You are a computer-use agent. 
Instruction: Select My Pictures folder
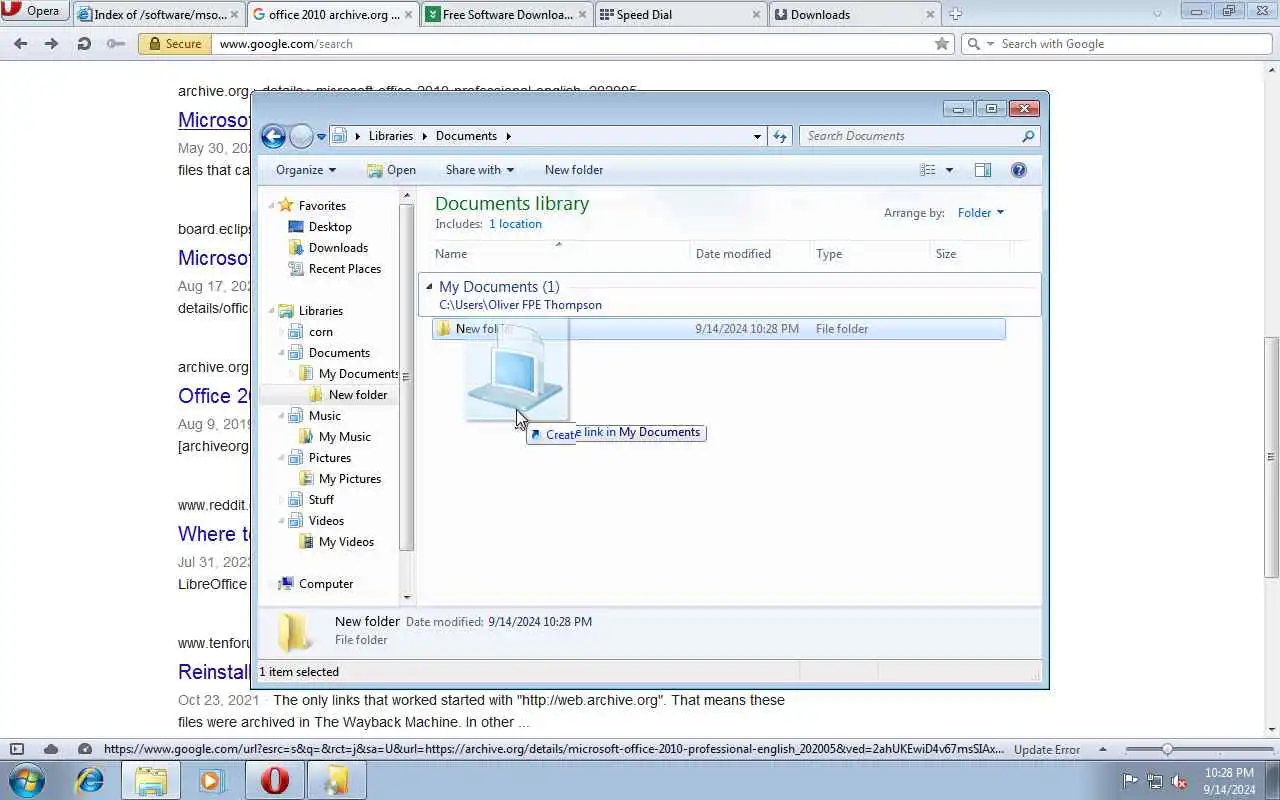[350, 478]
